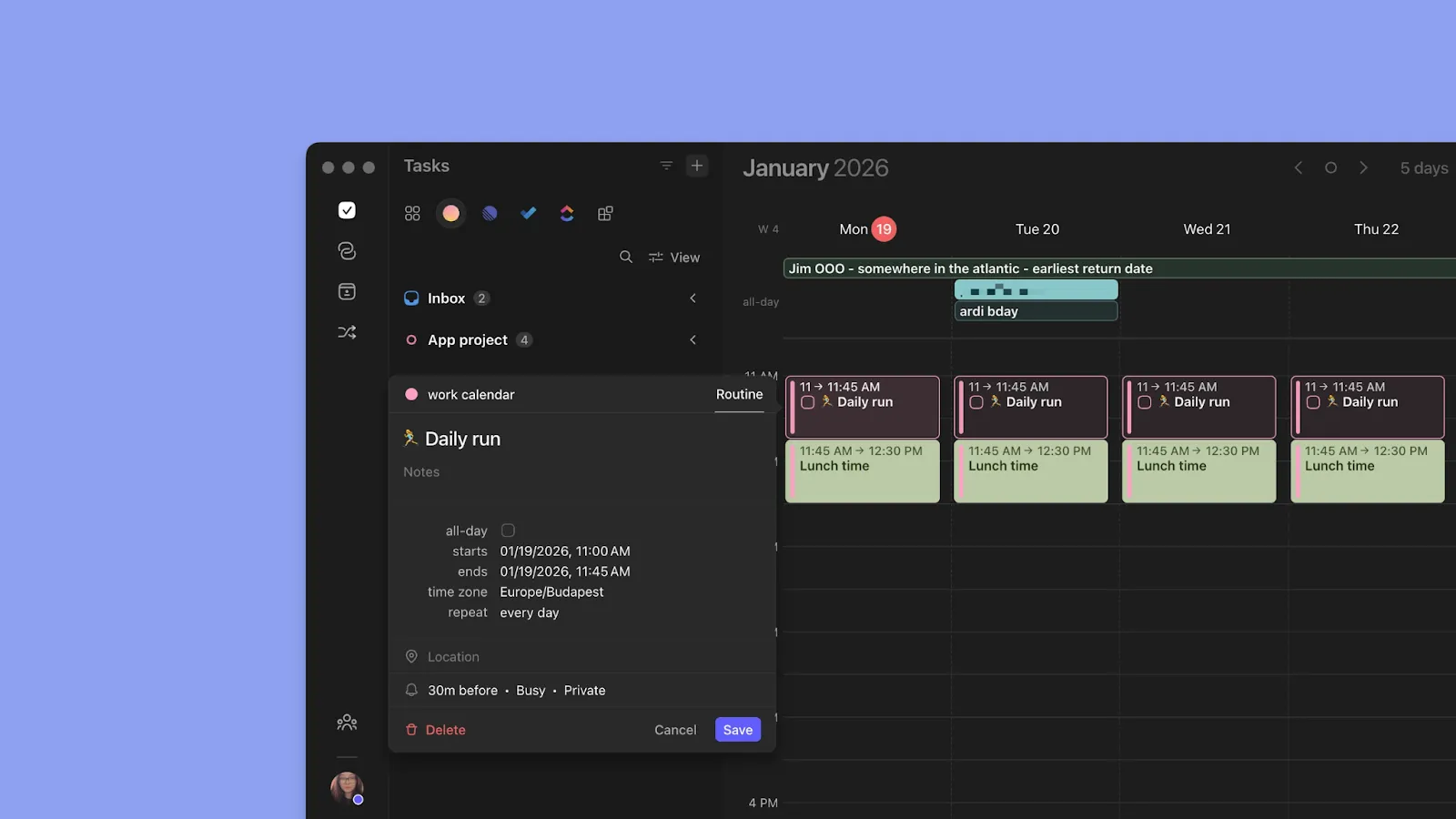1456x819 pixels.
Task: Cancel editing the event
Action: [675, 730]
